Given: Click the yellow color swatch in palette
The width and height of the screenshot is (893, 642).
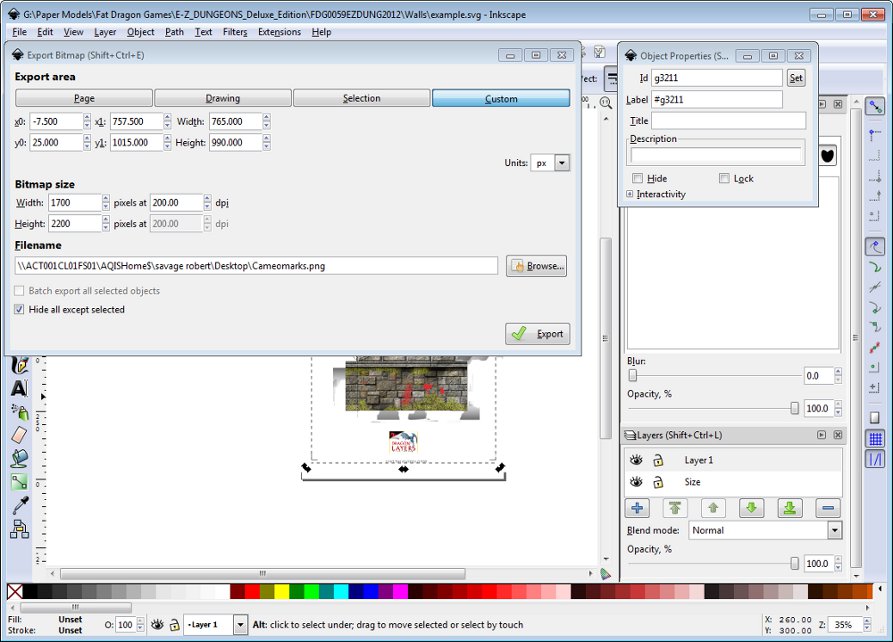Looking at the screenshot, I should tap(282, 592).
